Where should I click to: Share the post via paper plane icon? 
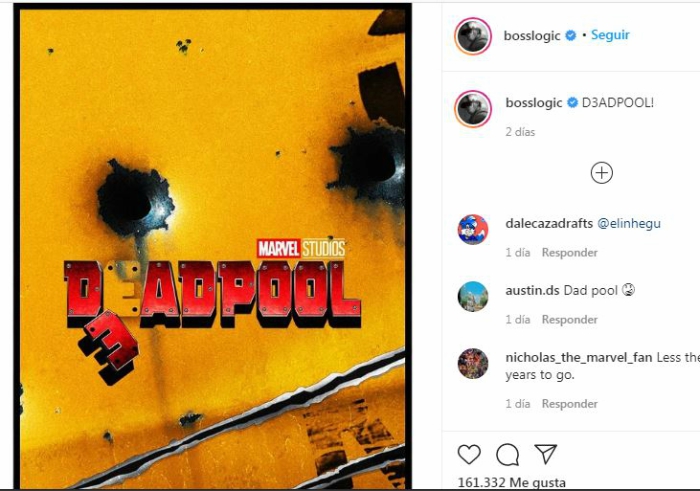pos(545,455)
